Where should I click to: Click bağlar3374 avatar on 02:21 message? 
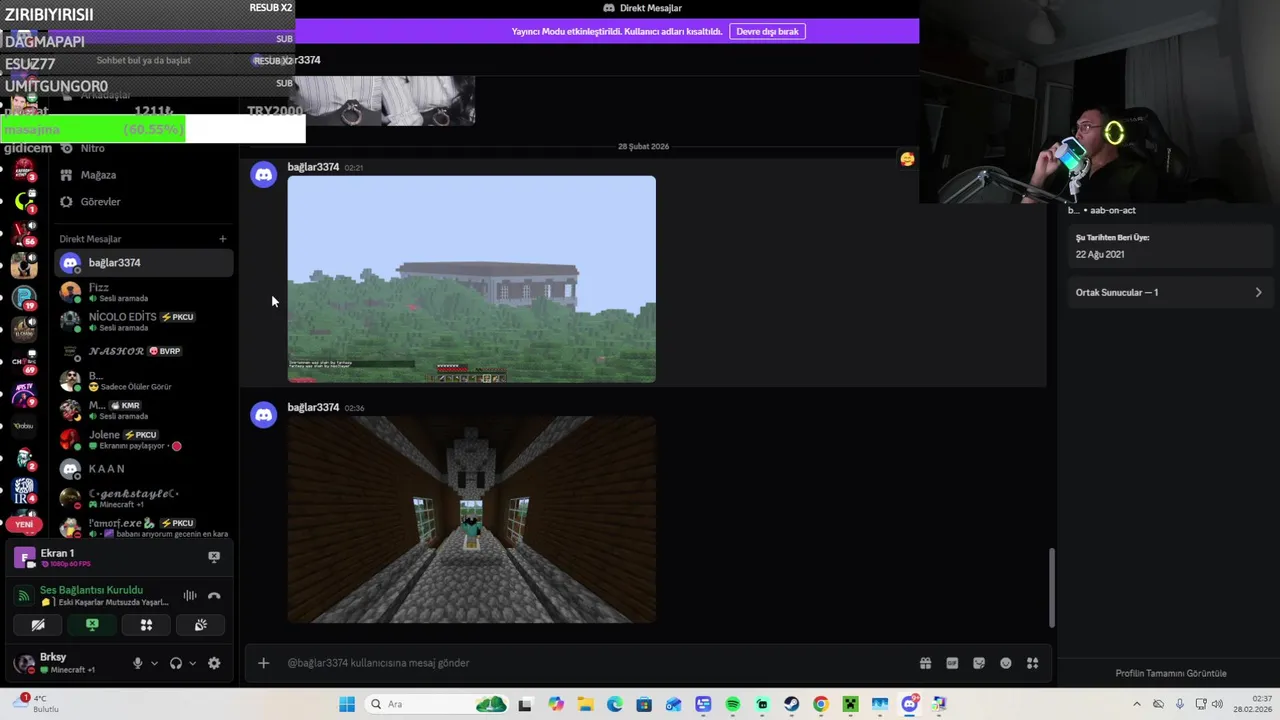[264, 175]
